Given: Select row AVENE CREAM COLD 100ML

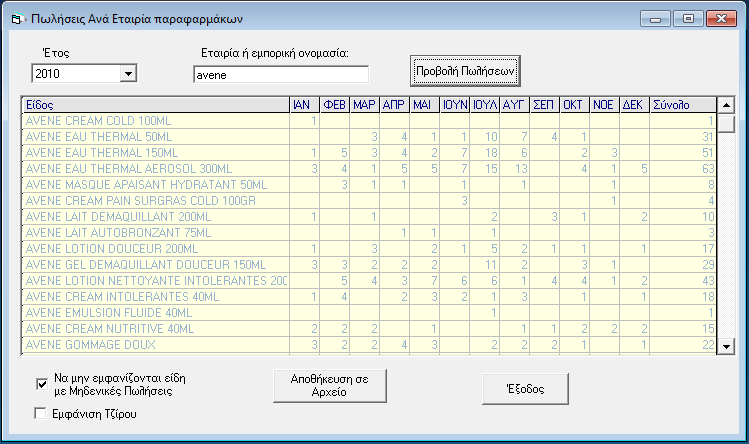Looking at the screenshot, I should (369, 121).
